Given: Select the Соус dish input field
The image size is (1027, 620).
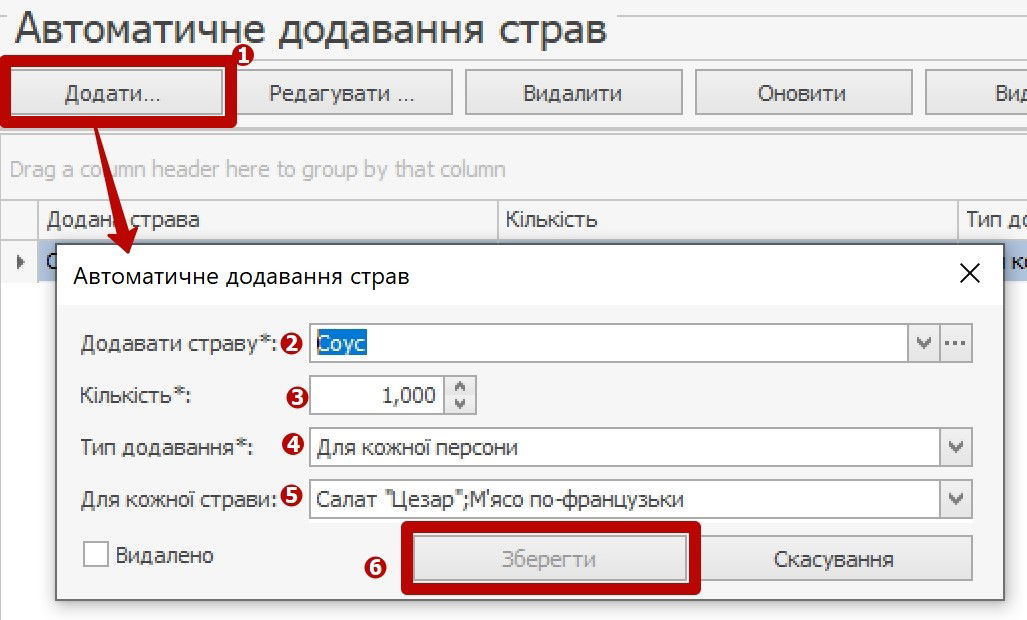Looking at the screenshot, I should [608, 344].
